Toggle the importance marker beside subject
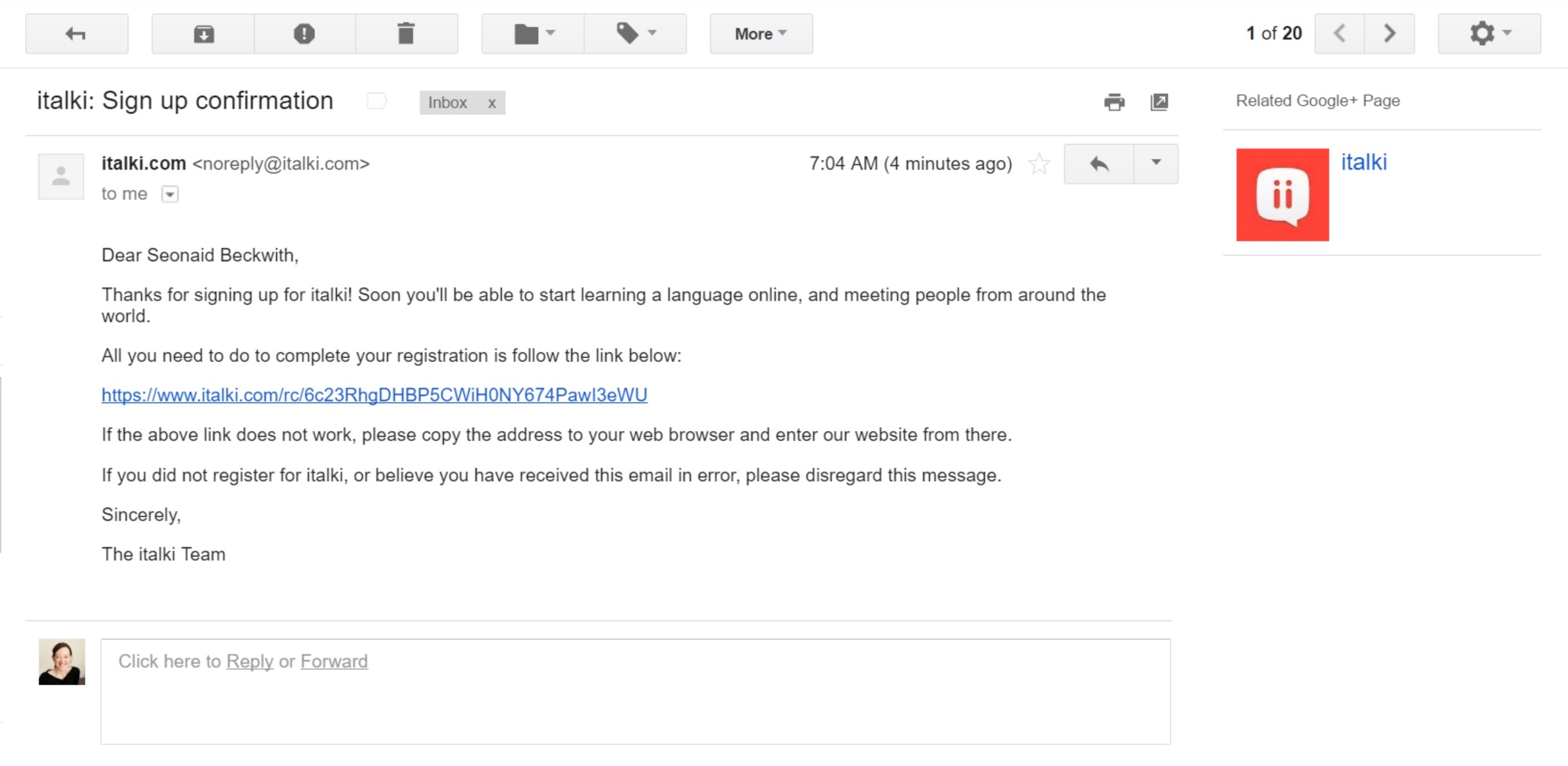 [377, 102]
